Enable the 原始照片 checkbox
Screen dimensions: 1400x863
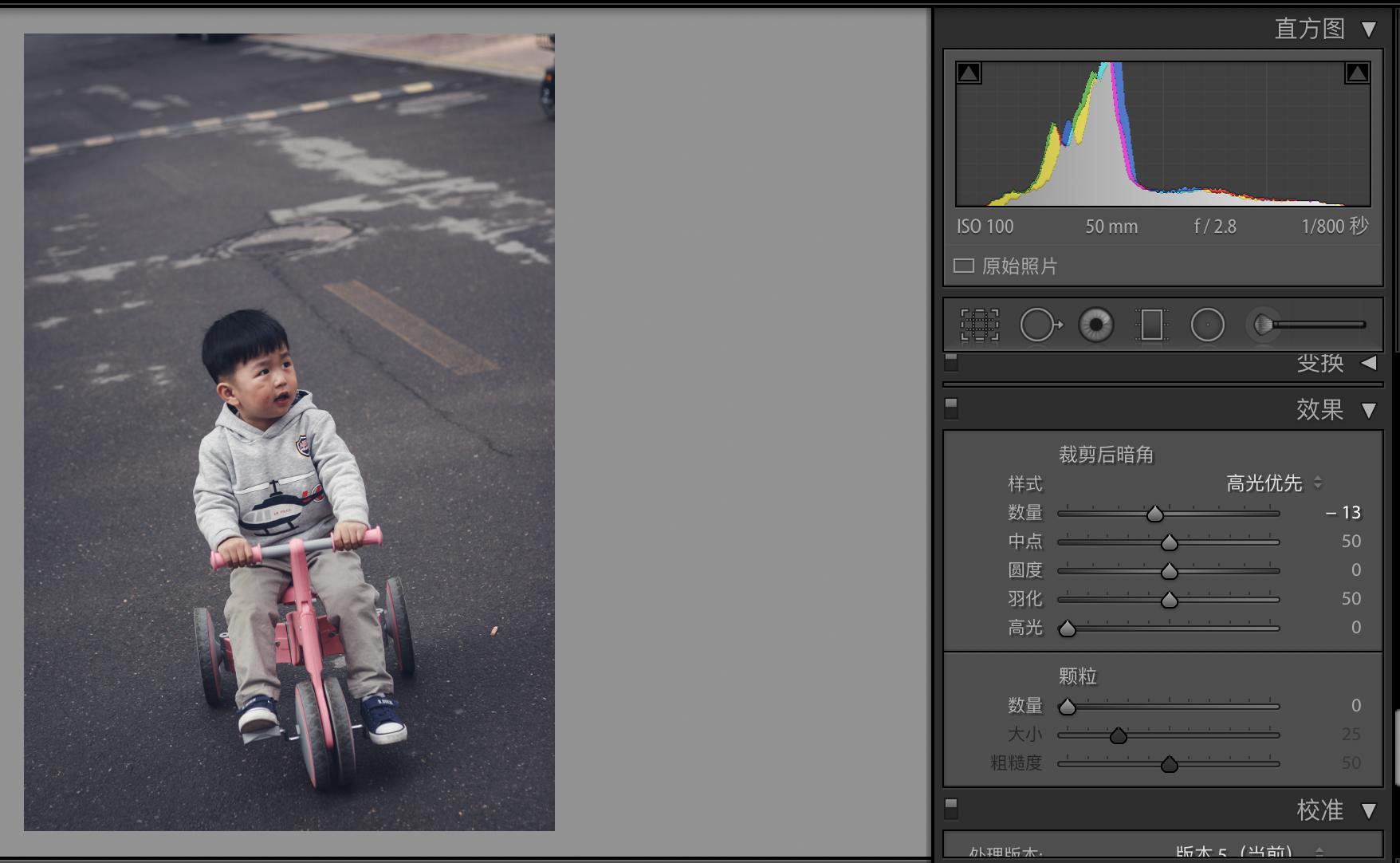(964, 266)
